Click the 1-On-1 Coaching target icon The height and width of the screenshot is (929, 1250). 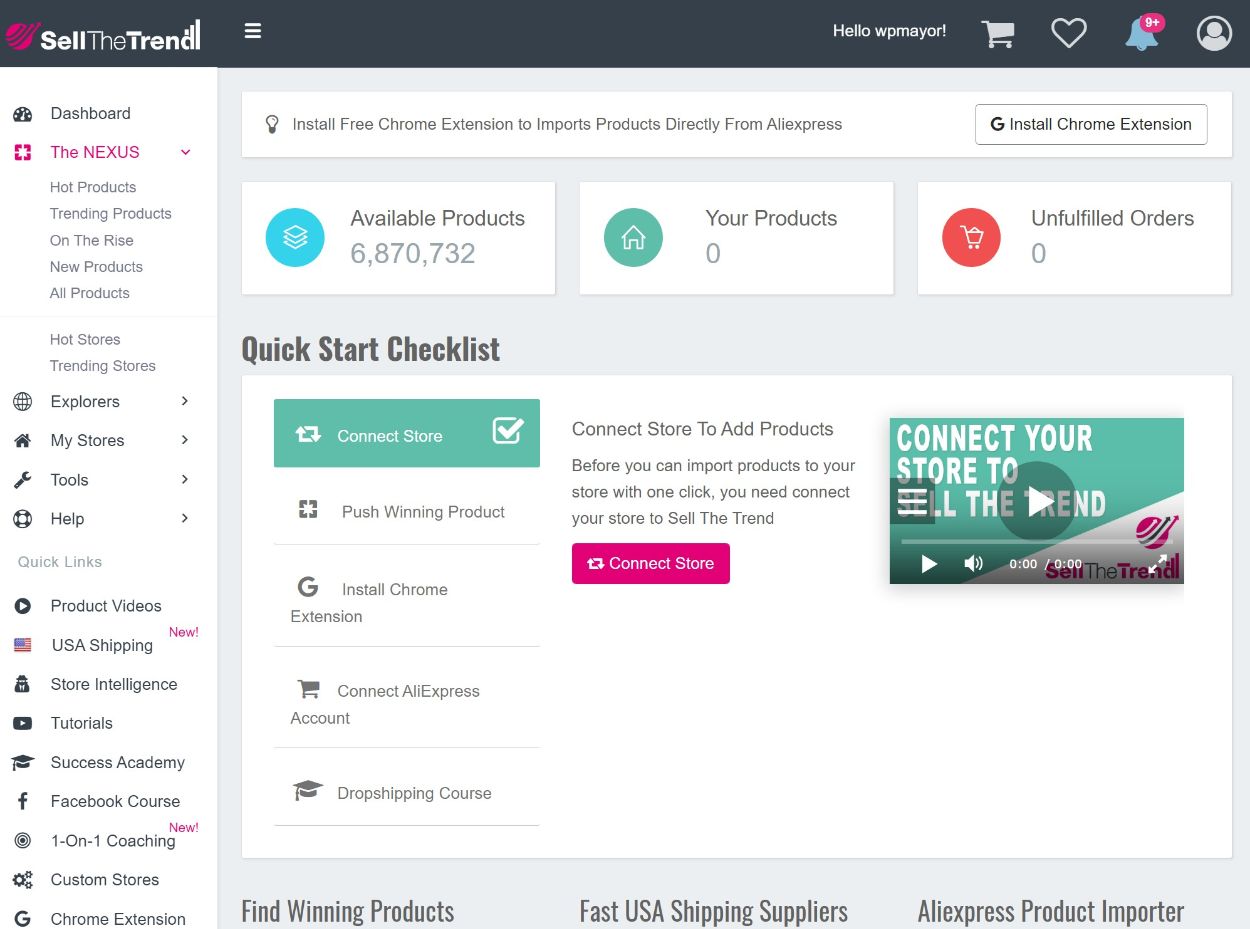pyautogui.click(x=22, y=841)
